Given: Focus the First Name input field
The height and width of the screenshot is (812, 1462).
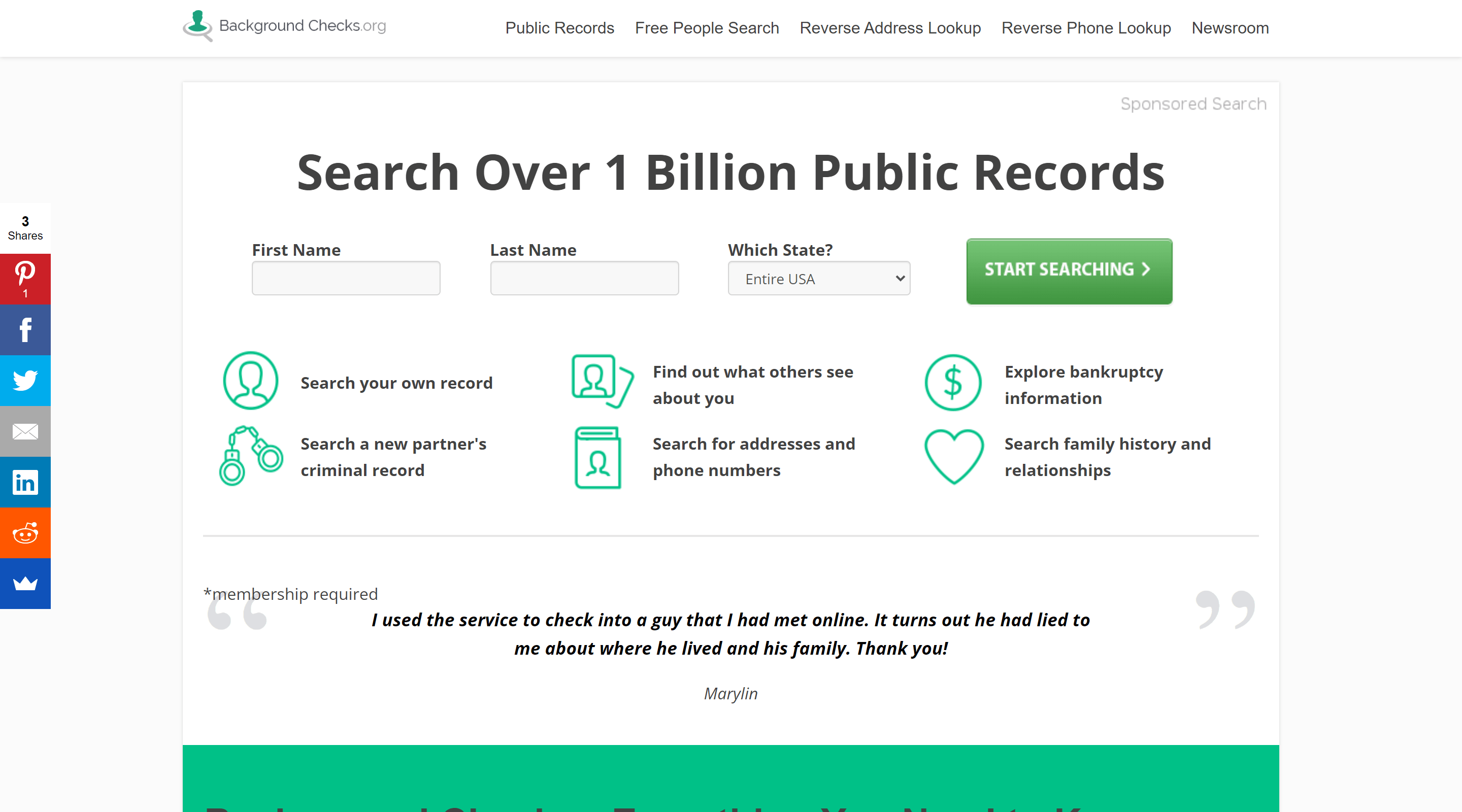Looking at the screenshot, I should click(346, 279).
